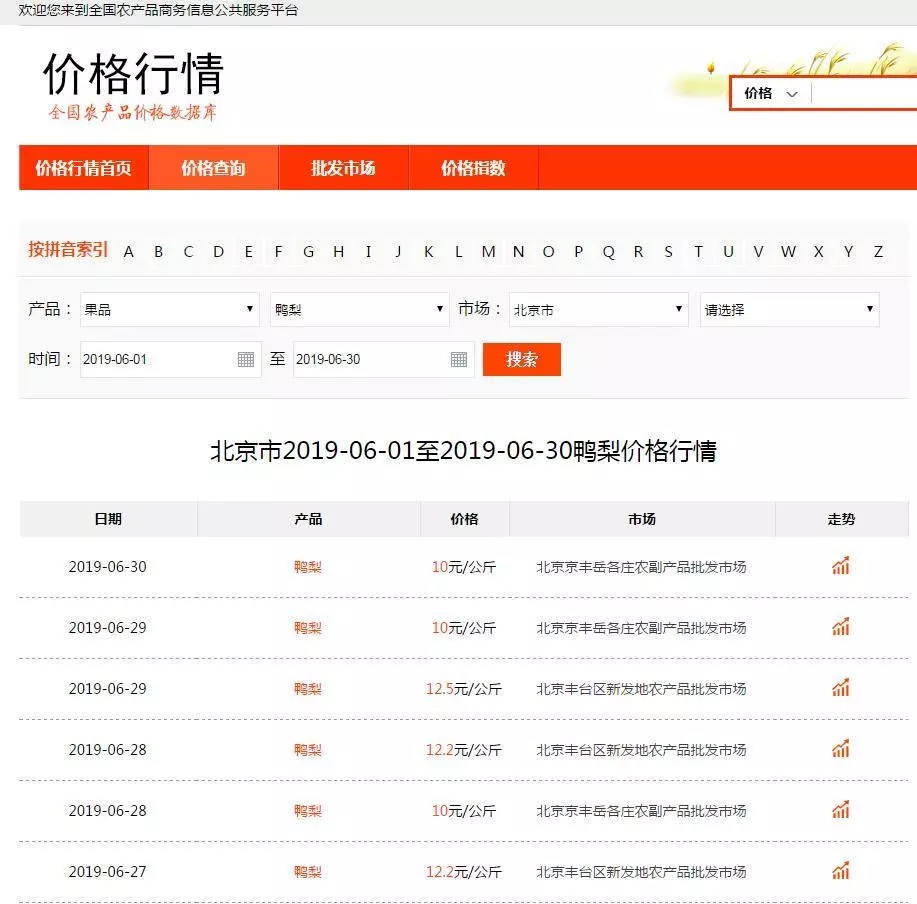Open the 价格指数 tab
917x904 pixels.
473,168
